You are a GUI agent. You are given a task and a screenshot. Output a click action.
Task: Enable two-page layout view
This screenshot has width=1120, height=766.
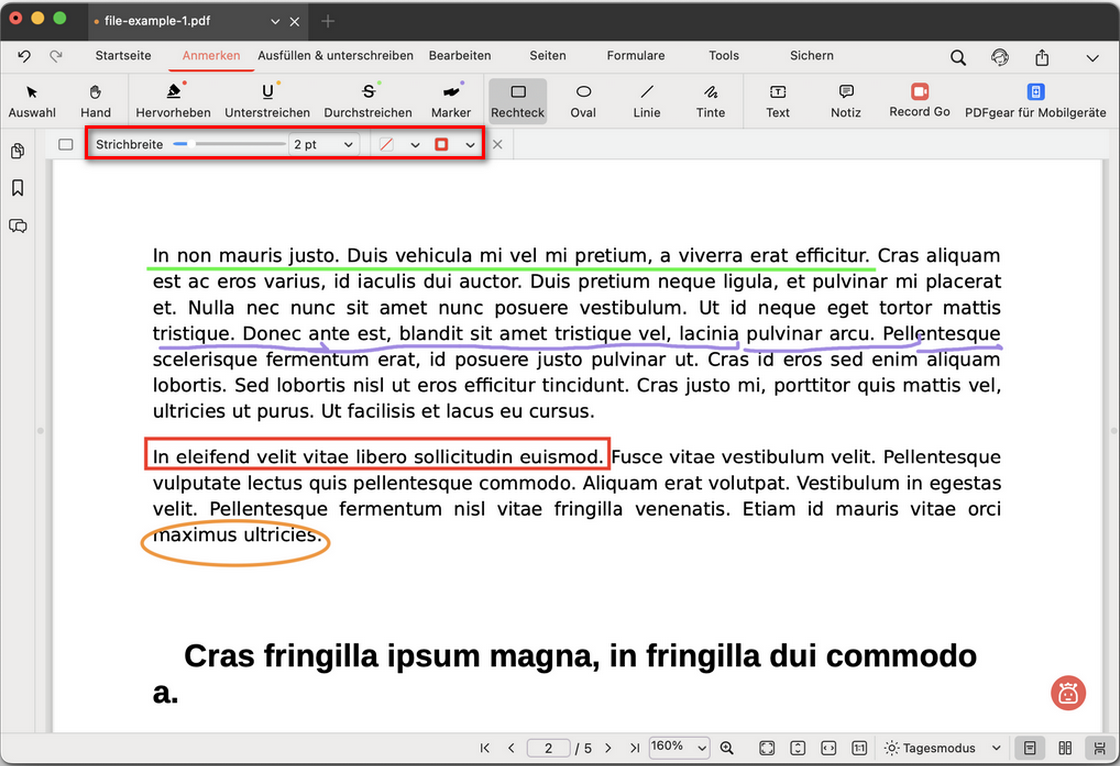pyautogui.click(x=1065, y=747)
